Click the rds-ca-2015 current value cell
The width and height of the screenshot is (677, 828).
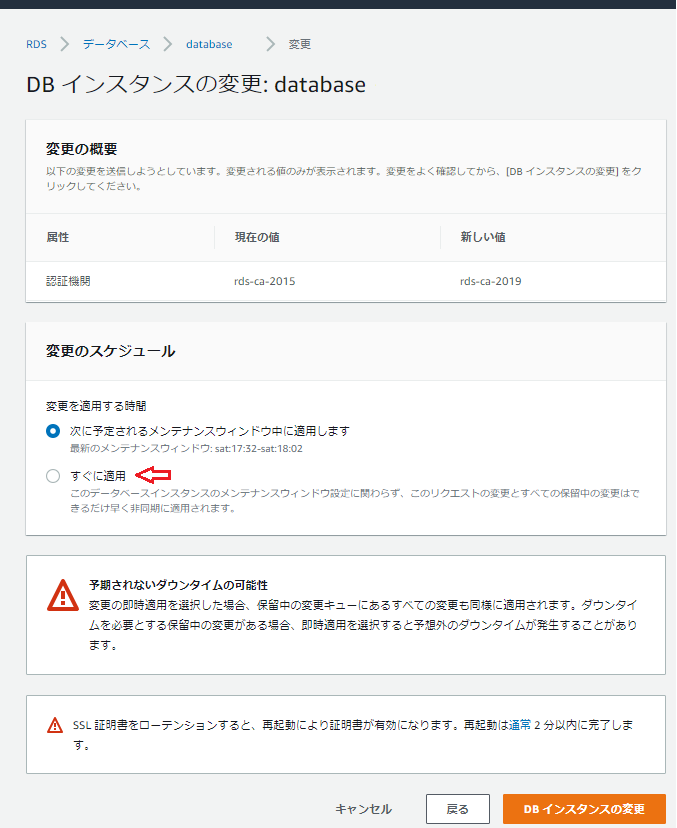(x=265, y=281)
